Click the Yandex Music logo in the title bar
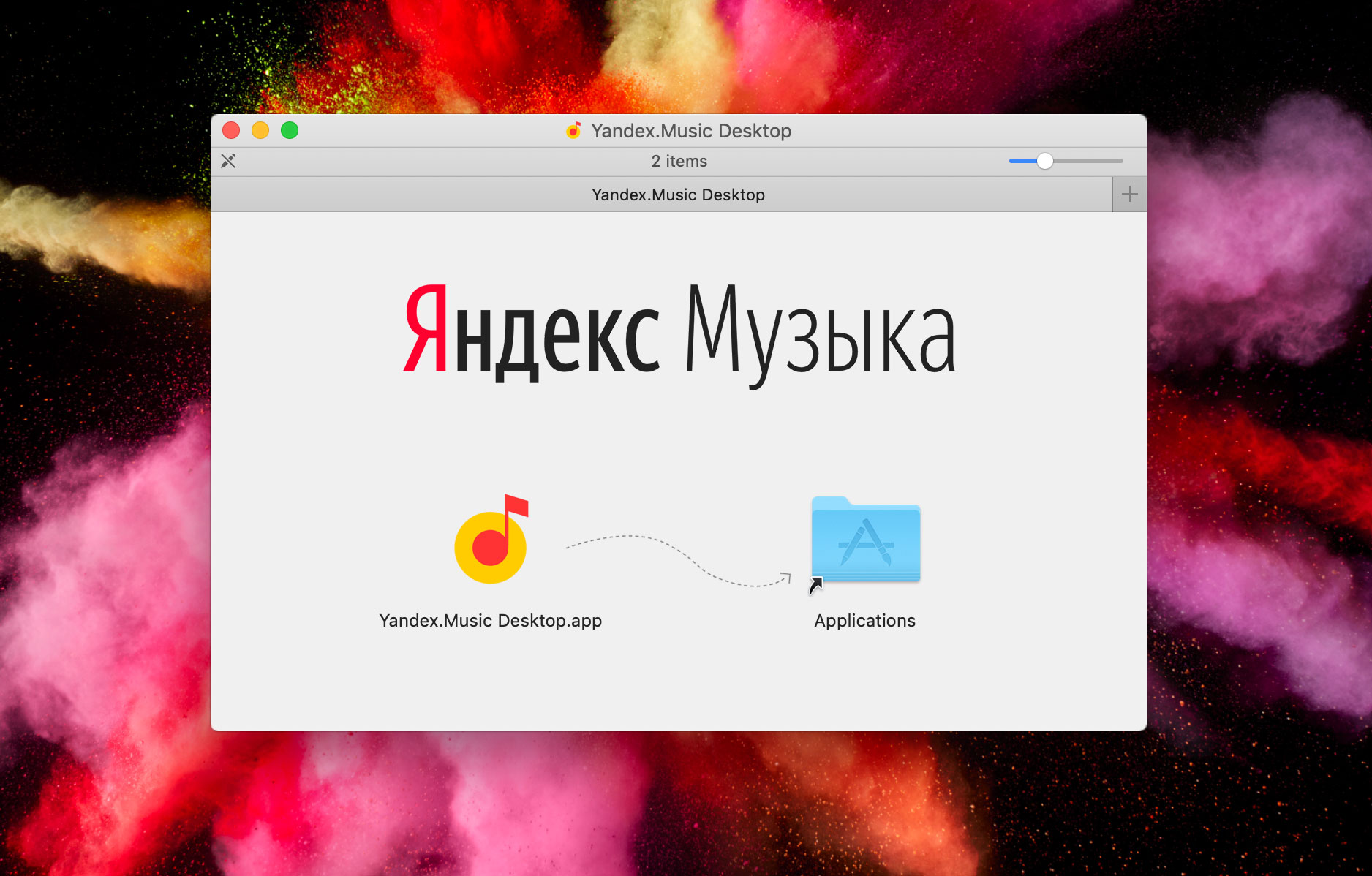The height and width of the screenshot is (876, 1372). pyautogui.click(x=573, y=131)
